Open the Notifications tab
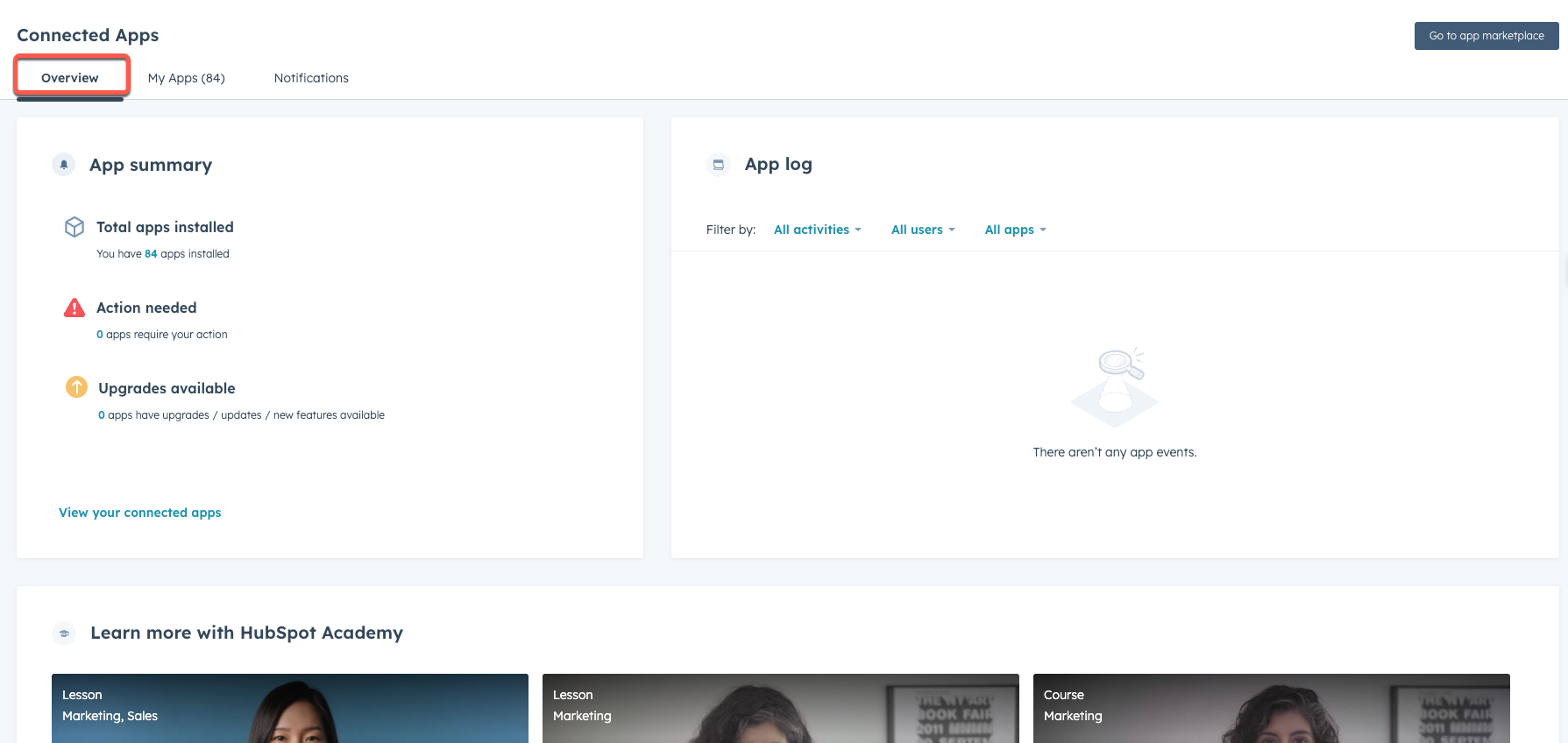Screen dimensions: 1568x743 pos(311,78)
